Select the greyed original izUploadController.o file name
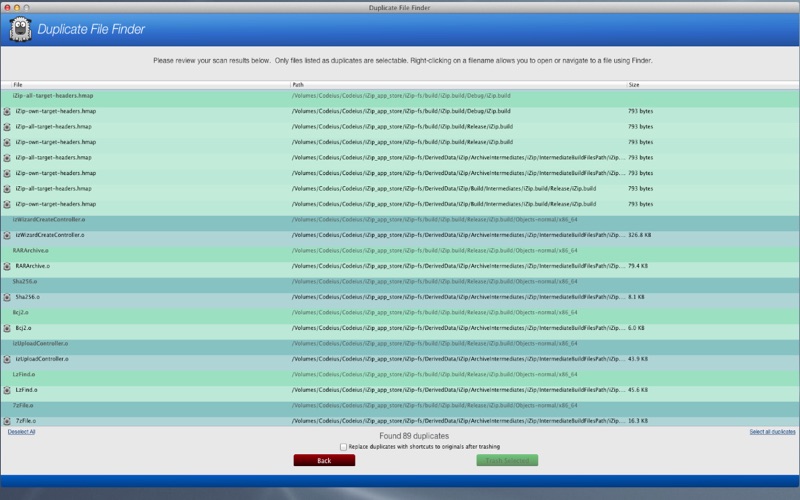This screenshot has height=500, width=800. (x=40, y=343)
